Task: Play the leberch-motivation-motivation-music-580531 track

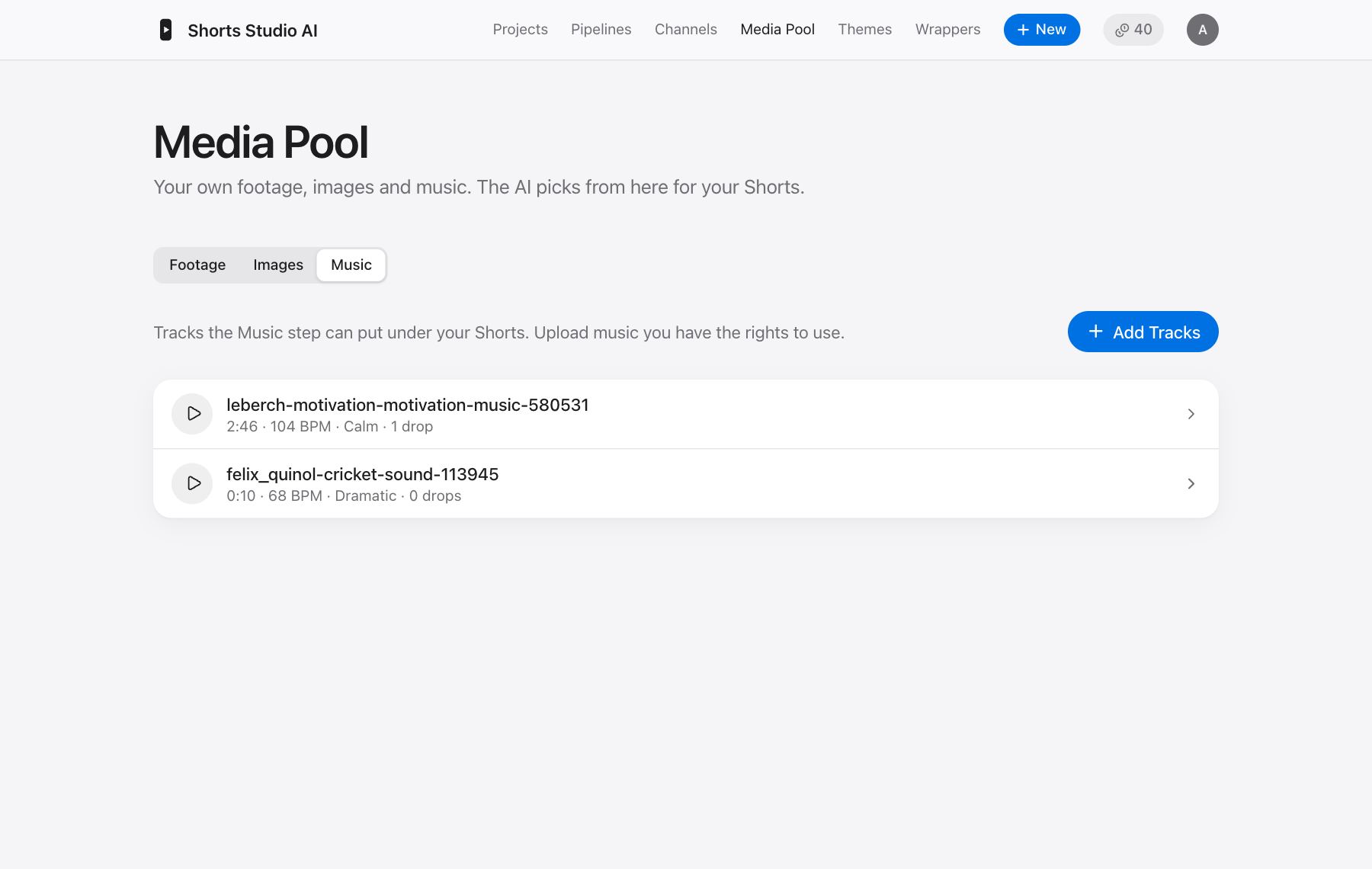Action: (192, 414)
